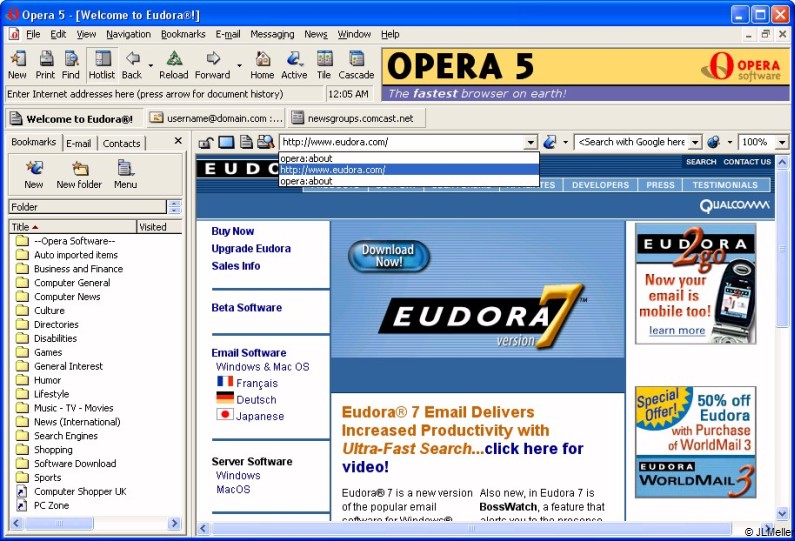
Task: Click the learn more link
Action: click(x=677, y=330)
